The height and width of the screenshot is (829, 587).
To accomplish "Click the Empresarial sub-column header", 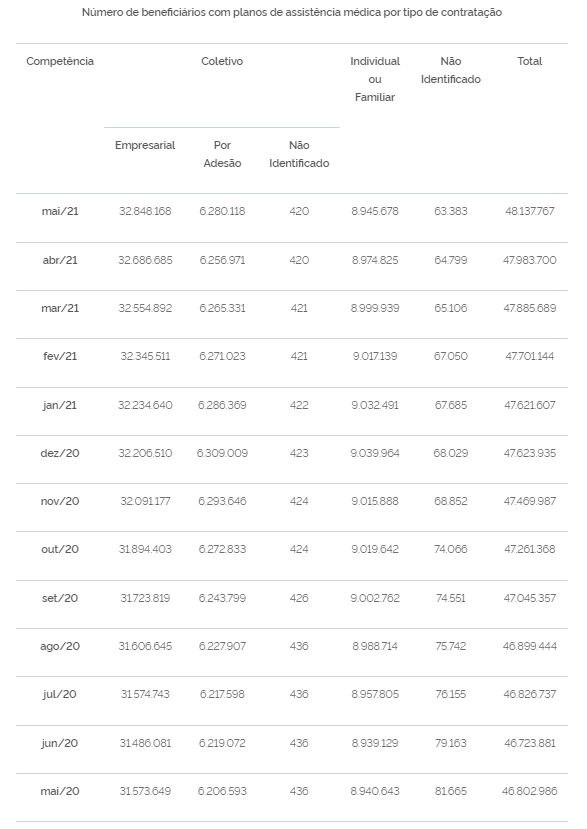I will click(x=145, y=145).
